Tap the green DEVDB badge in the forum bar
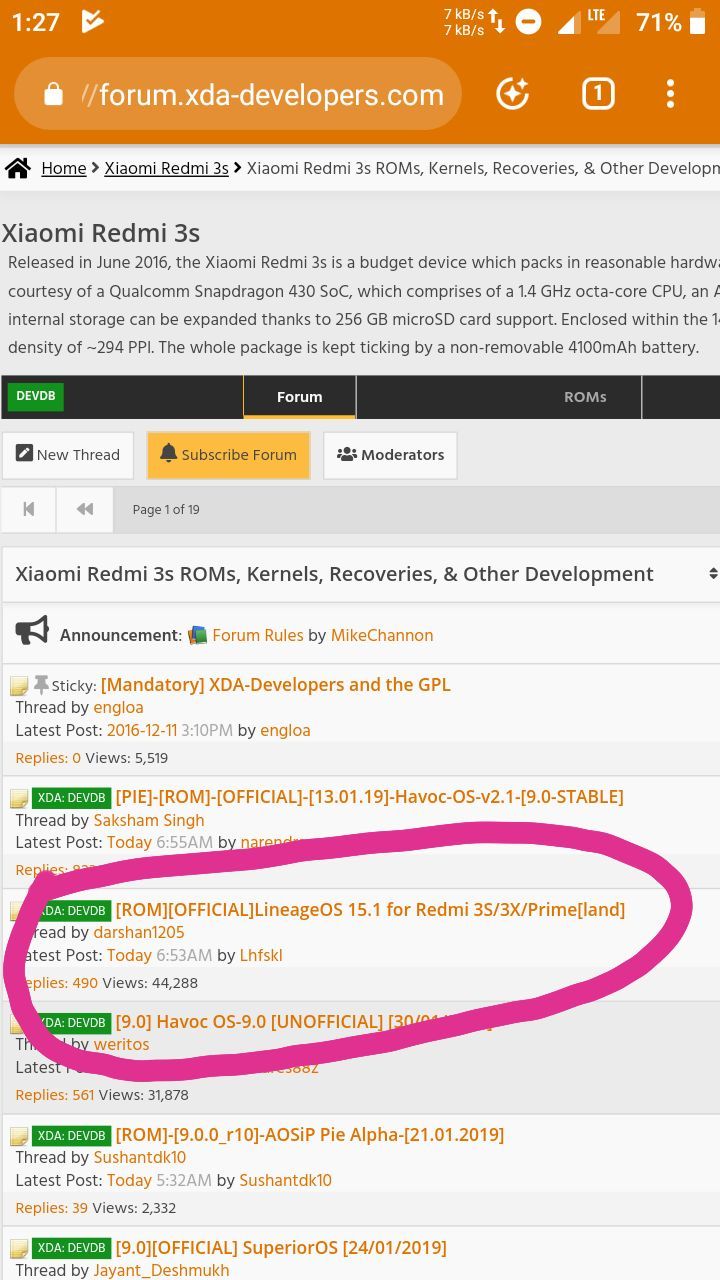 click(x=36, y=396)
